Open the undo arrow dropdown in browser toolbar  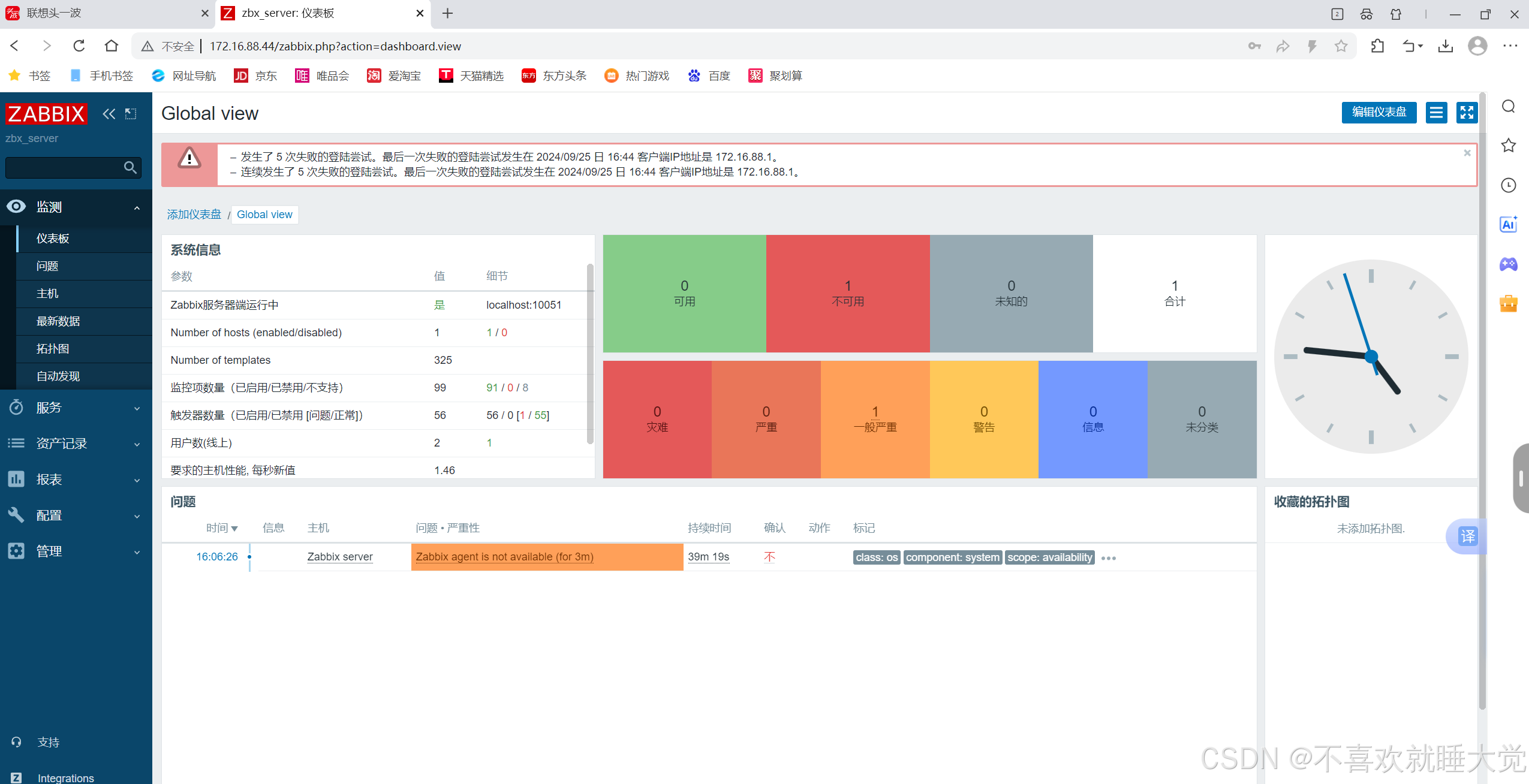point(1413,46)
